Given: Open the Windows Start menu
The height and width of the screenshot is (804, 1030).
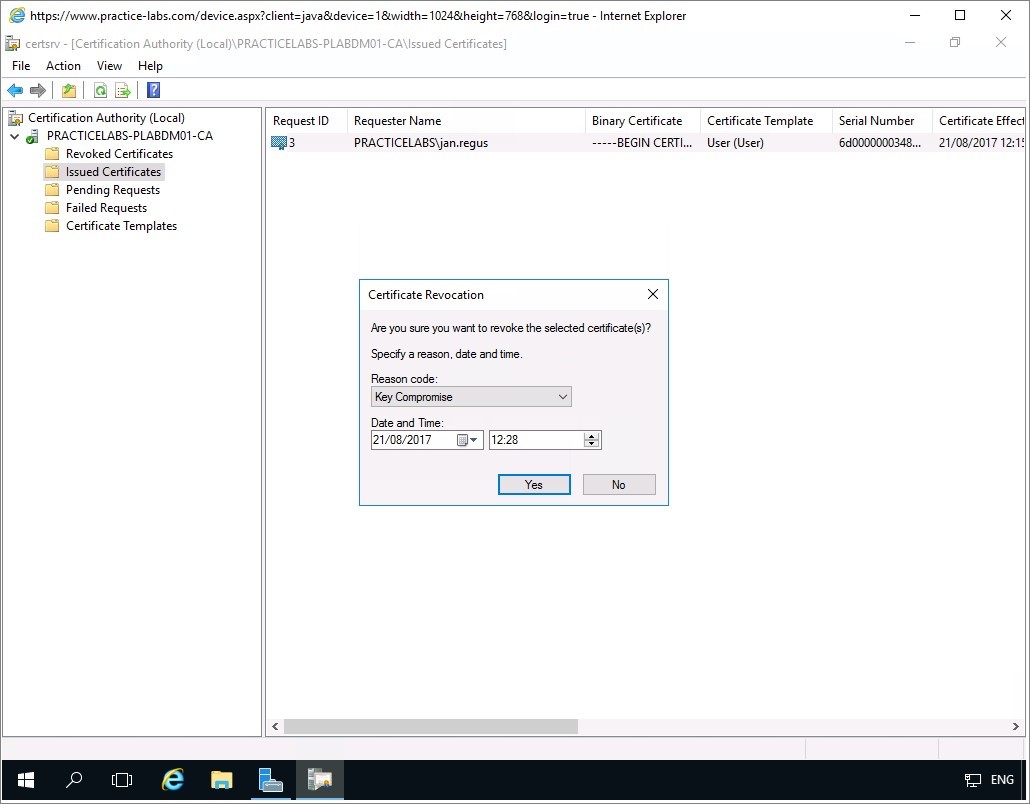Looking at the screenshot, I should 26,780.
